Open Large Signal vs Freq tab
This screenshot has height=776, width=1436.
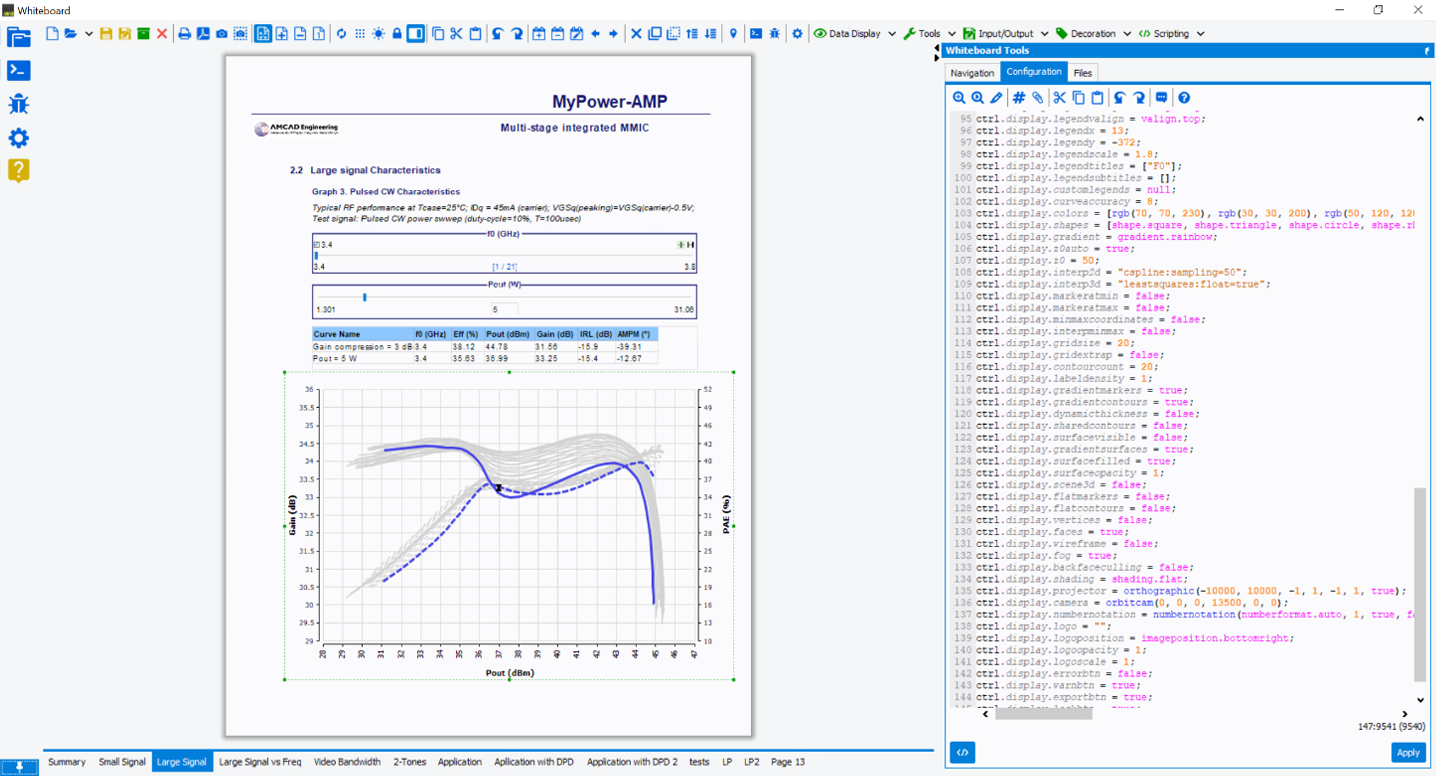pos(260,762)
